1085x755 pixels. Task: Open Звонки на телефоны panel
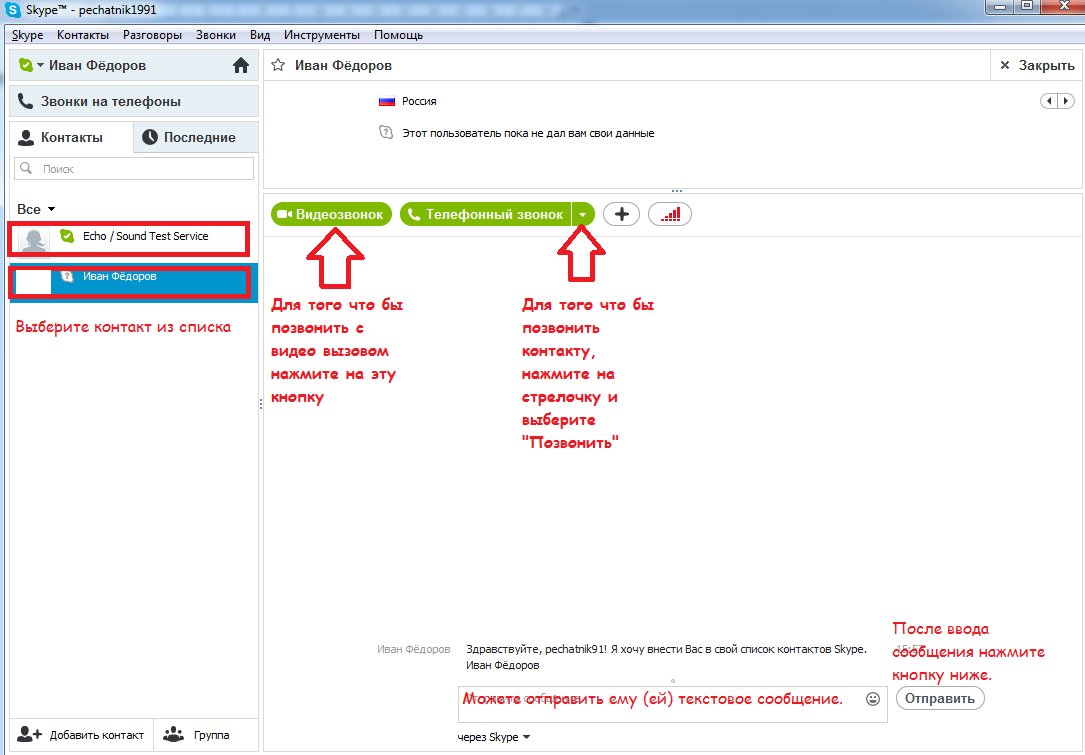[x=134, y=101]
